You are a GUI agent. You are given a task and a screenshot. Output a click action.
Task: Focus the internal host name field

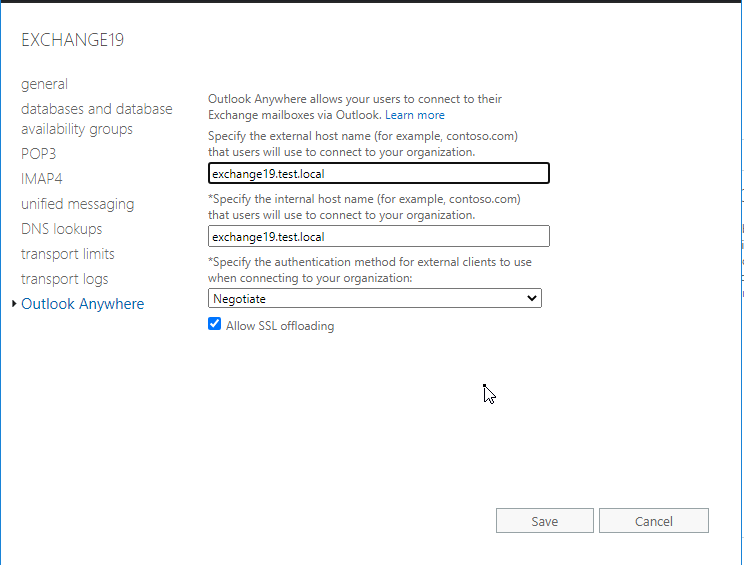[x=379, y=236]
